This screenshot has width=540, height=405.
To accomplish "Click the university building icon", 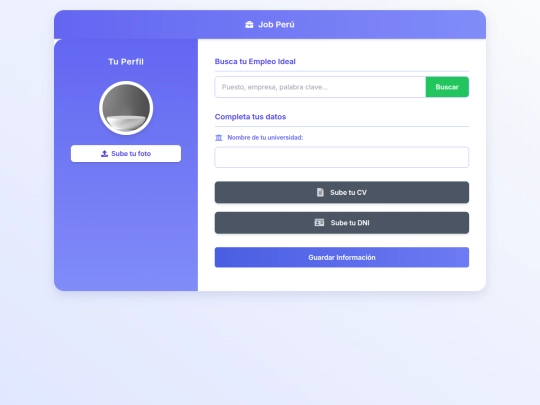I will point(219,138).
